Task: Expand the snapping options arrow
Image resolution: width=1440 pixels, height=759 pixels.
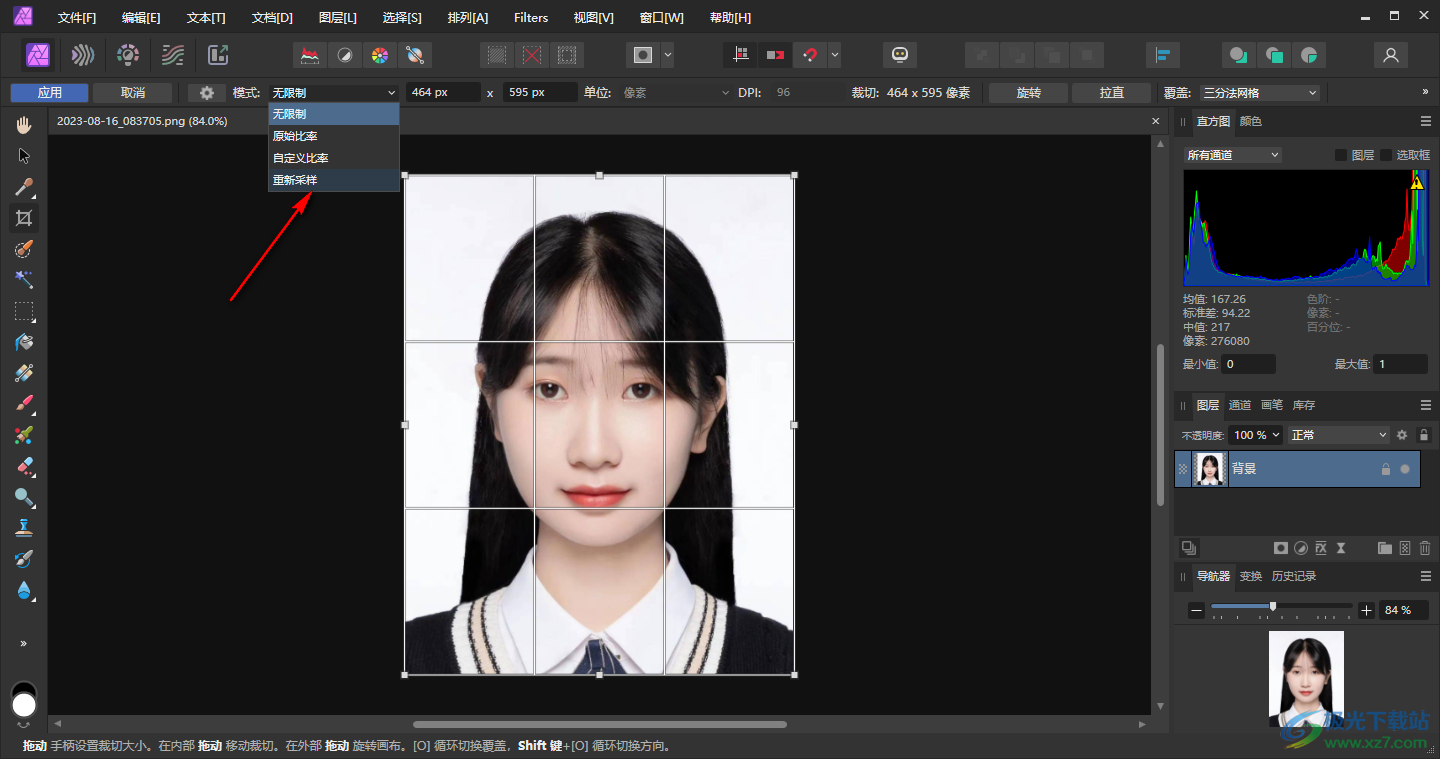Action: click(834, 55)
